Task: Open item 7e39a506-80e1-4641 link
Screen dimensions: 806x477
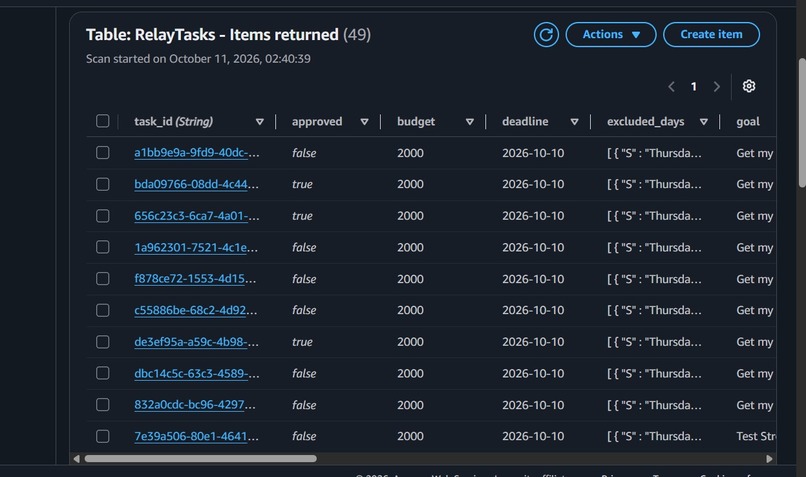Action: [196, 436]
